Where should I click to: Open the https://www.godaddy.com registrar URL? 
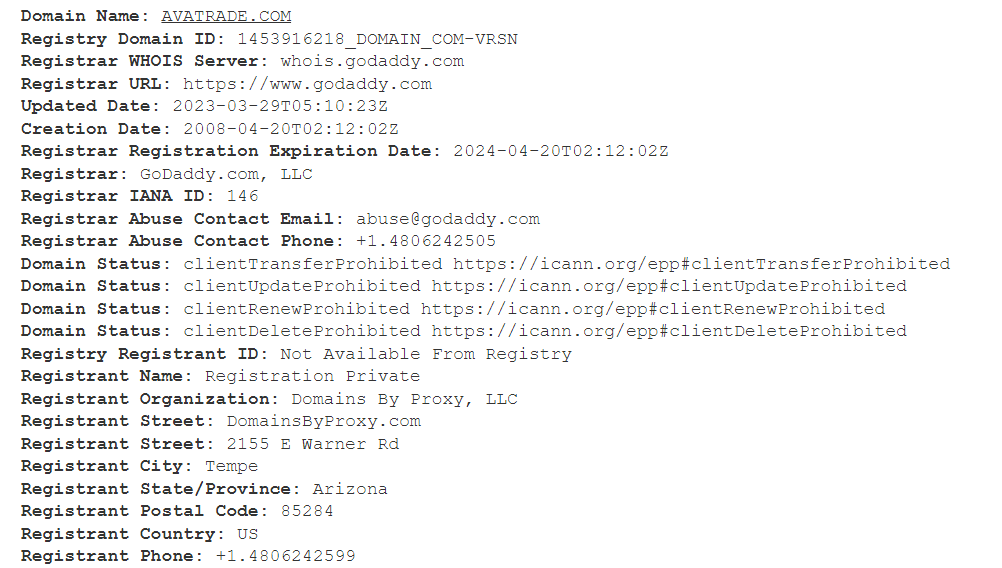307,84
